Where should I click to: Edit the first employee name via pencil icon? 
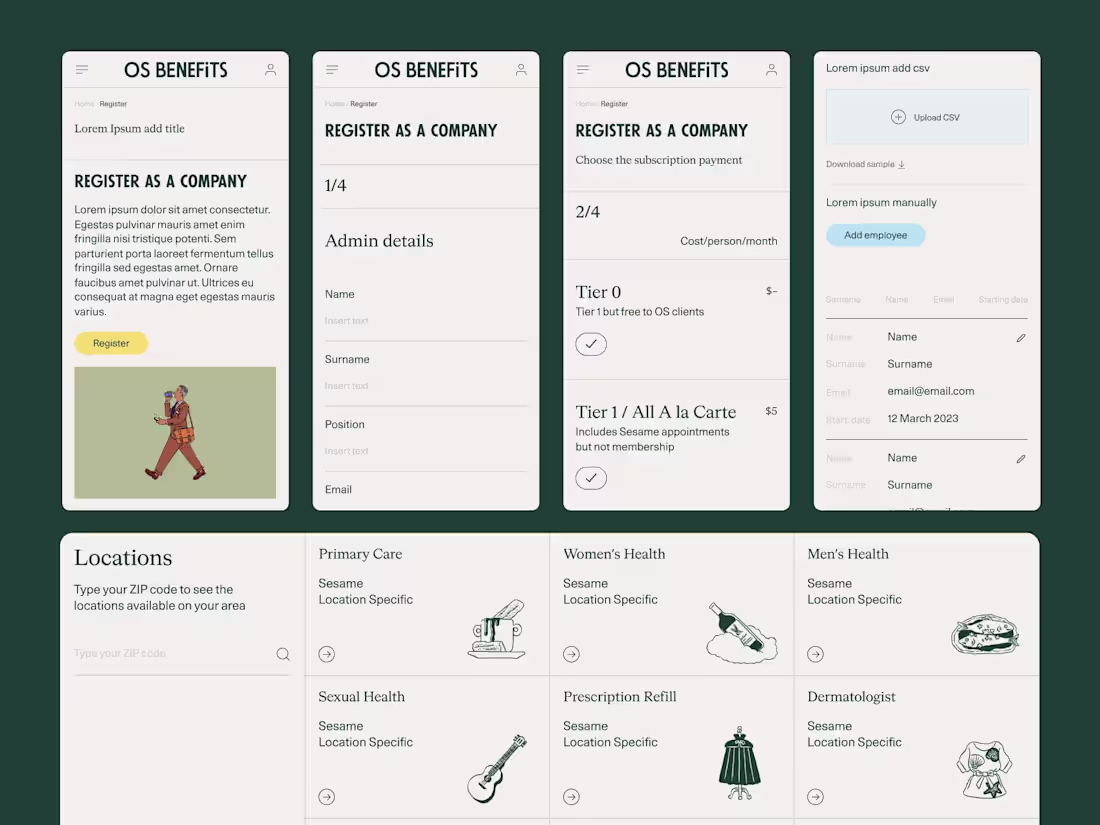coord(1021,337)
